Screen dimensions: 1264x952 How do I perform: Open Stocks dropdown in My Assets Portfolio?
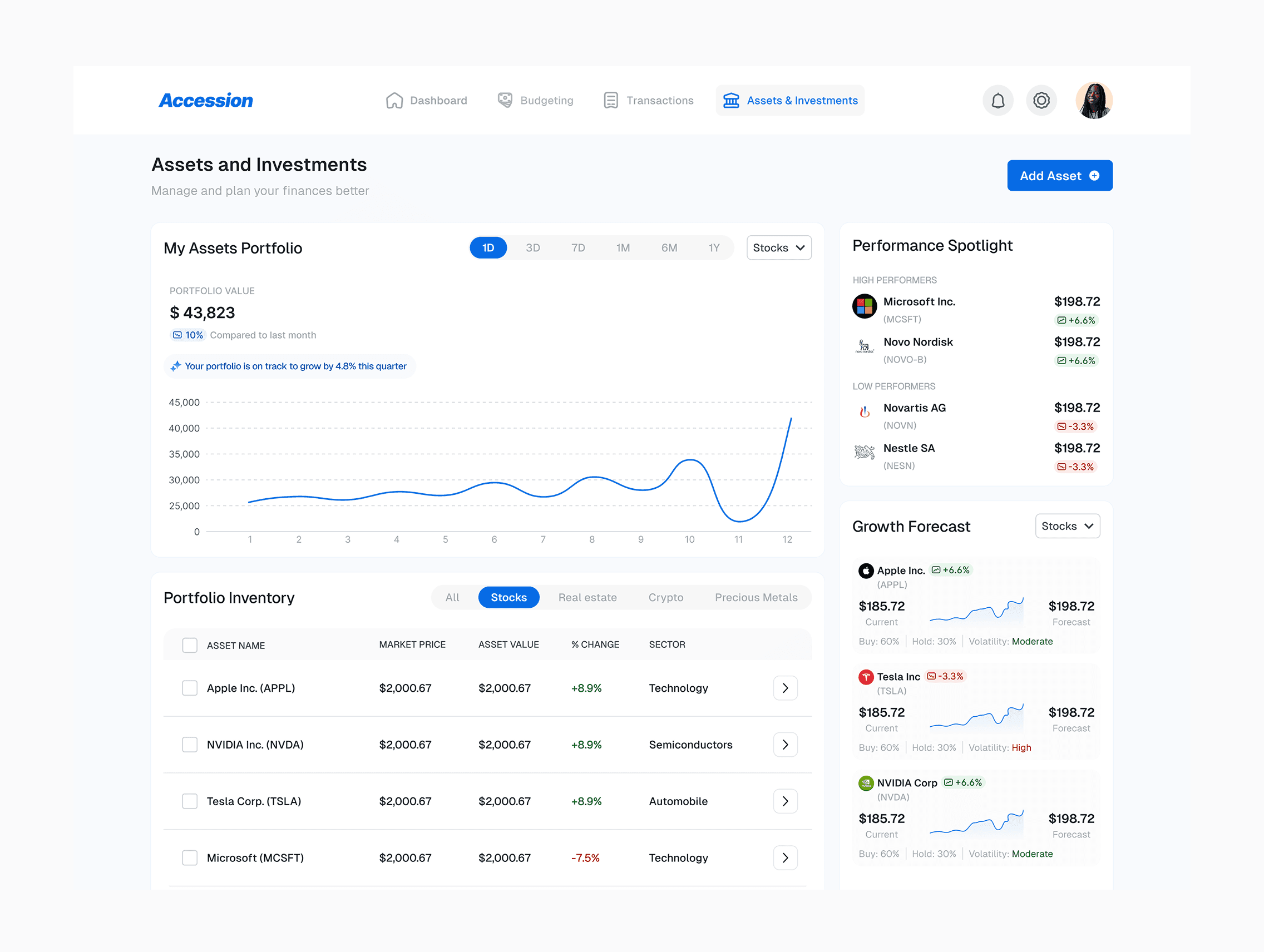point(778,248)
